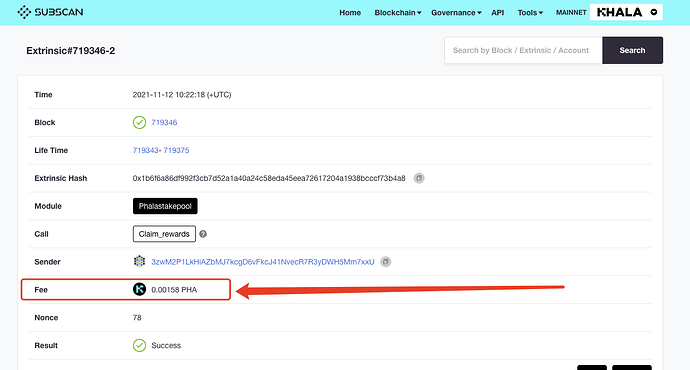Click the MAINNET label
The image size is (690, 370).
pos(571,13)
